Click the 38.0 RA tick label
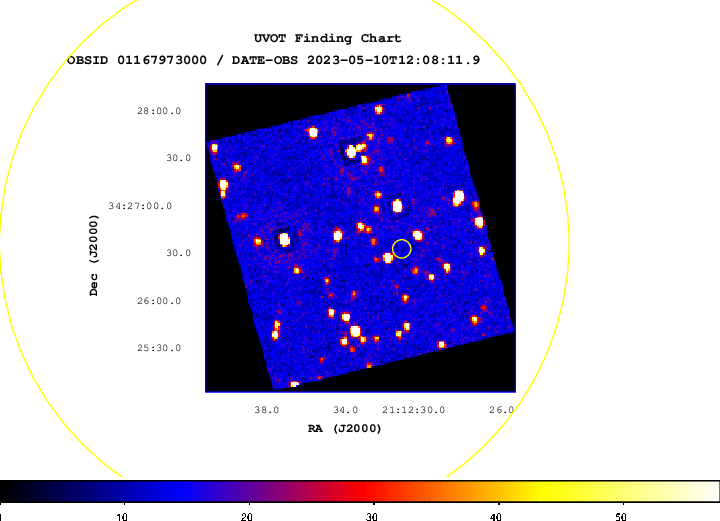Viewport: 720px width, 521px height. click(267, 410)
